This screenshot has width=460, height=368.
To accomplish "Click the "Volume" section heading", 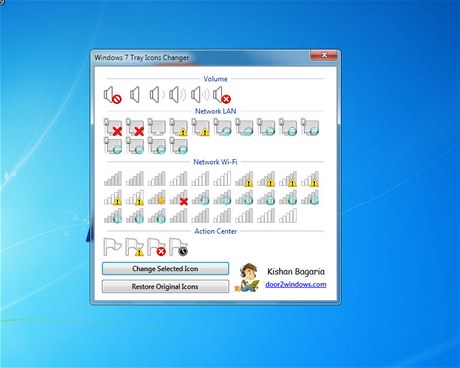I will (x=215, y=79).
